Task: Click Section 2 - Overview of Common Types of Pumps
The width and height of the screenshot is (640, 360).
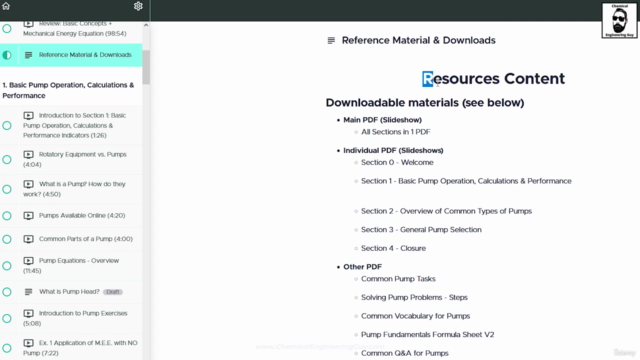Action: pyautogui.click(x=447, y=211)
